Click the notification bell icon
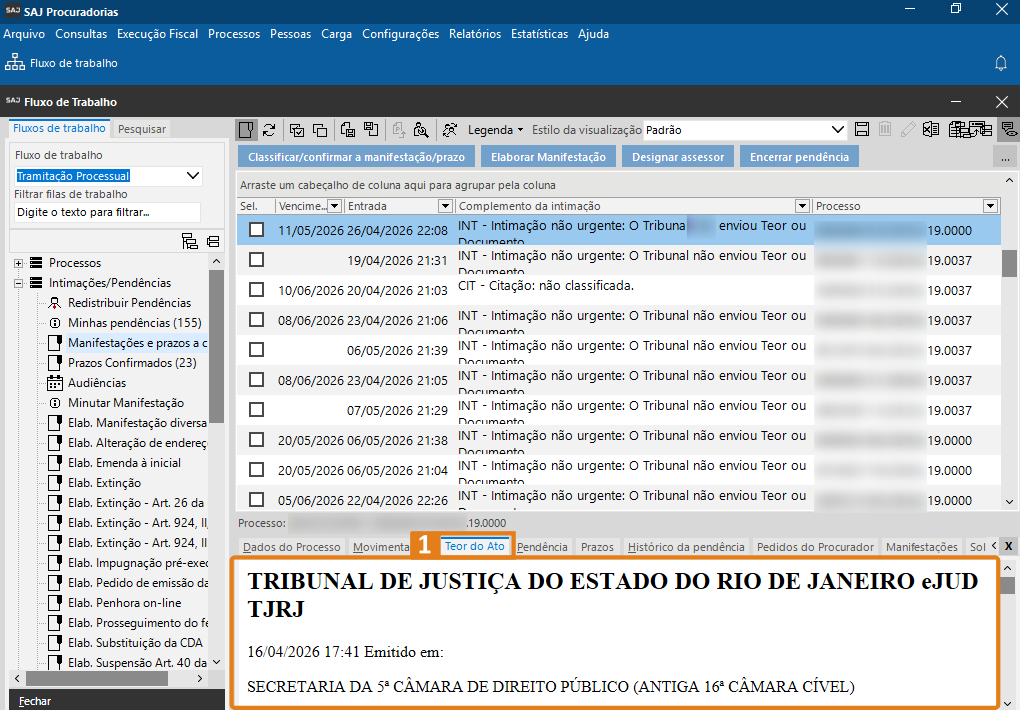Viewport: 1020px width, 710px height. [x=1001, y=63]
